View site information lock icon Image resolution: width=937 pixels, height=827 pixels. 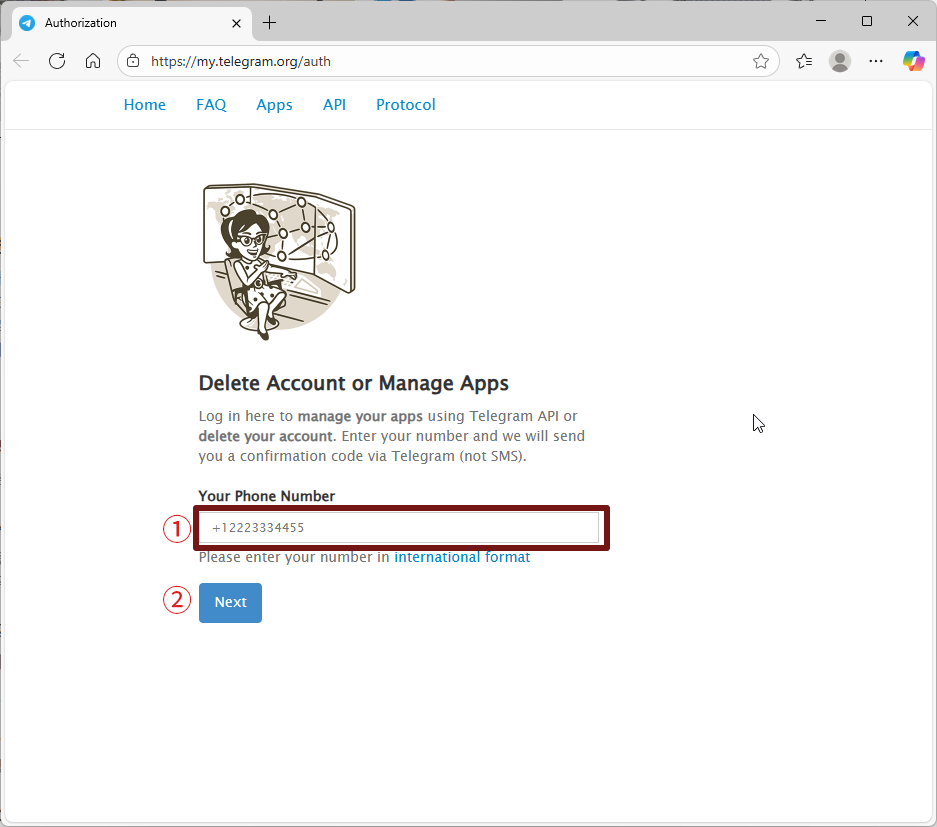tap(134, 61)
